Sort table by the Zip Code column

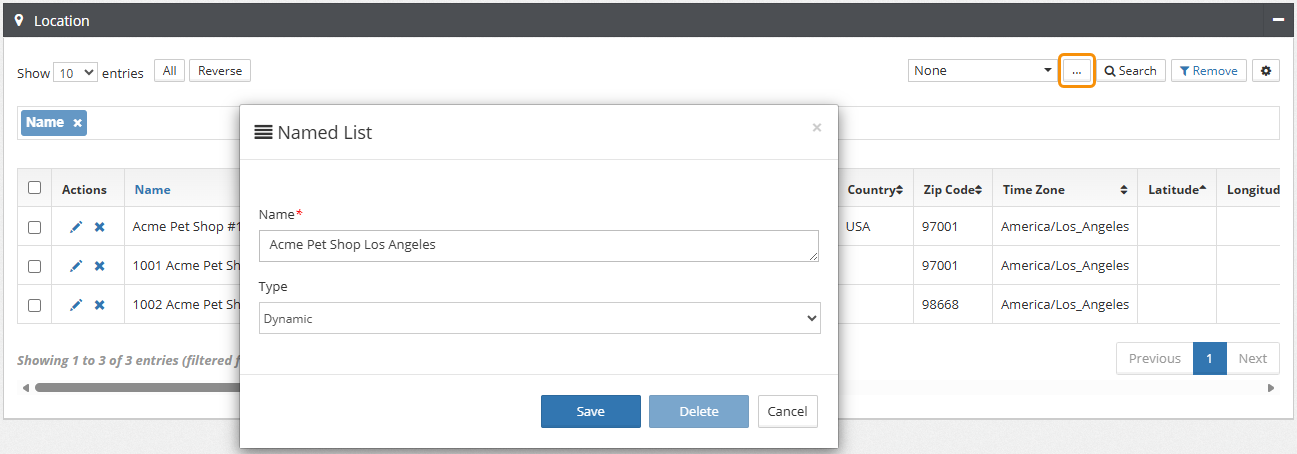(951, 189)
